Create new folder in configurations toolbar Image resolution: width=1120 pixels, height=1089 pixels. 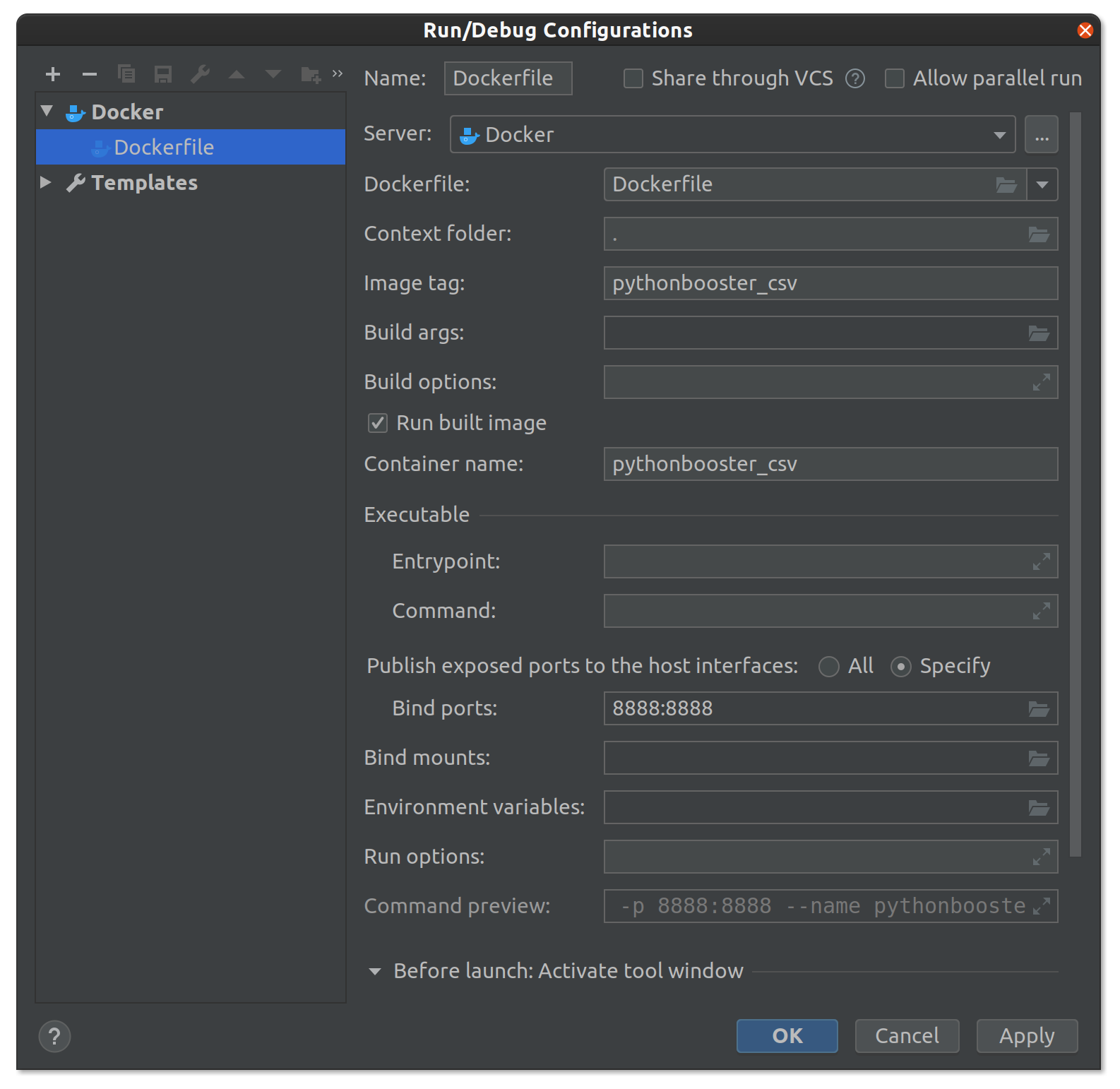tap(311, 74)
